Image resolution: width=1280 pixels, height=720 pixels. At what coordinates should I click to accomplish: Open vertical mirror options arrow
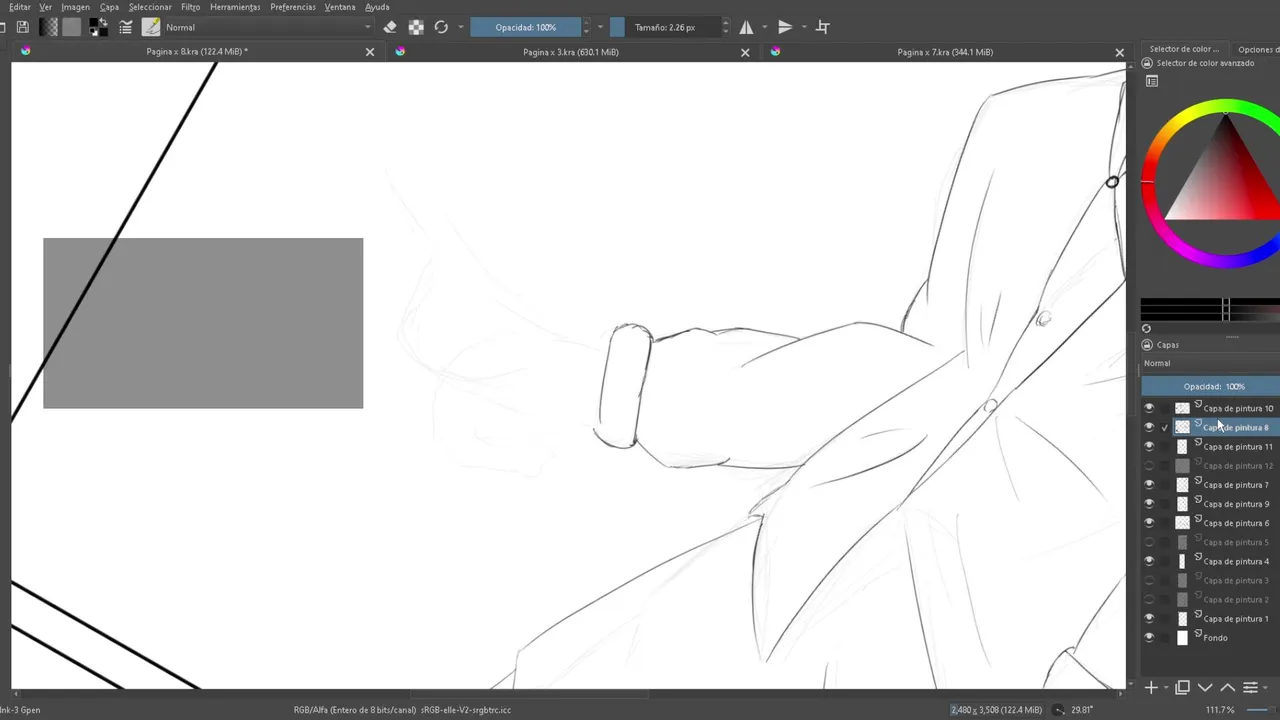pyautogui.click(x=804, y=27)
